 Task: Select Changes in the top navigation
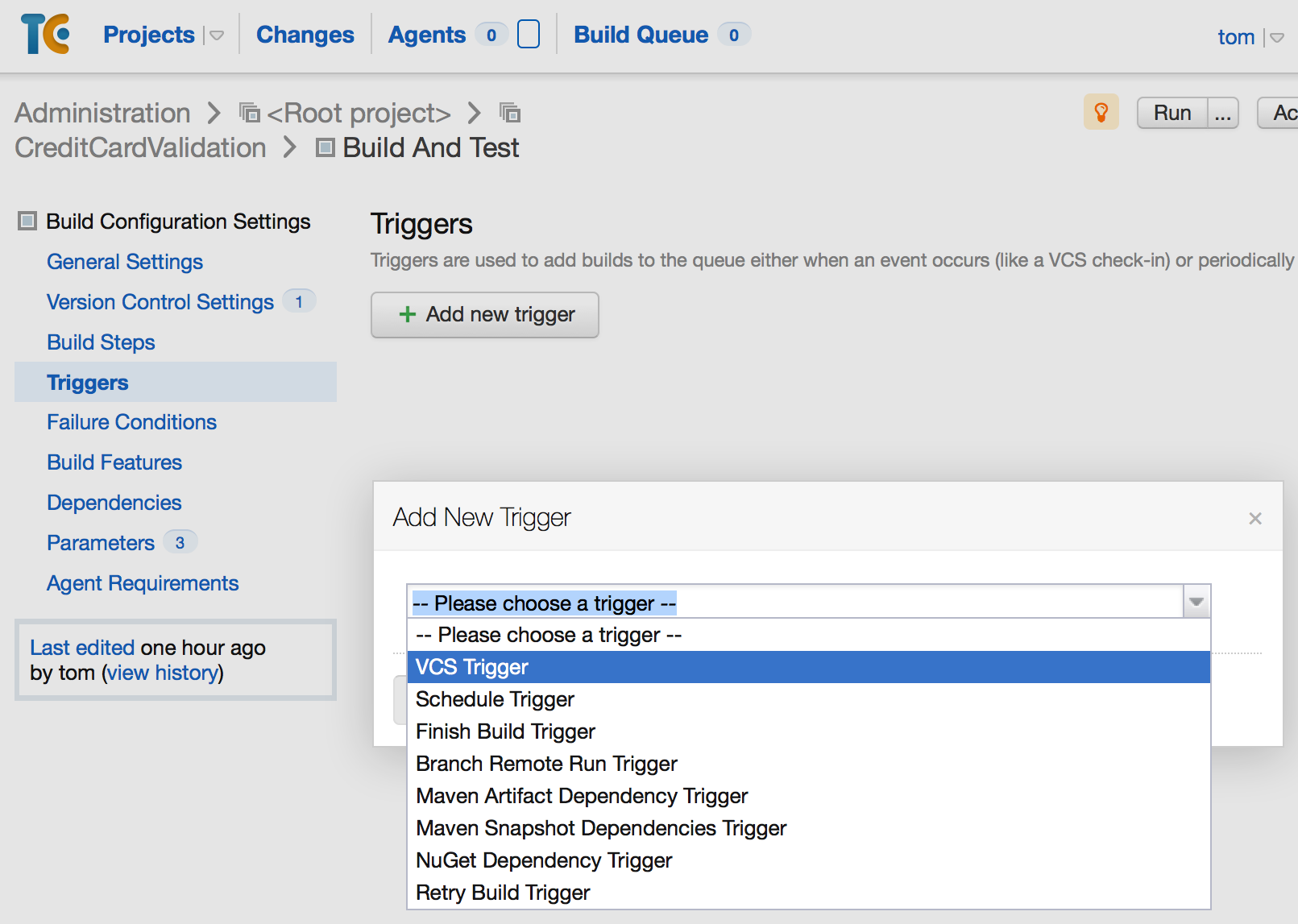(305, 35)
